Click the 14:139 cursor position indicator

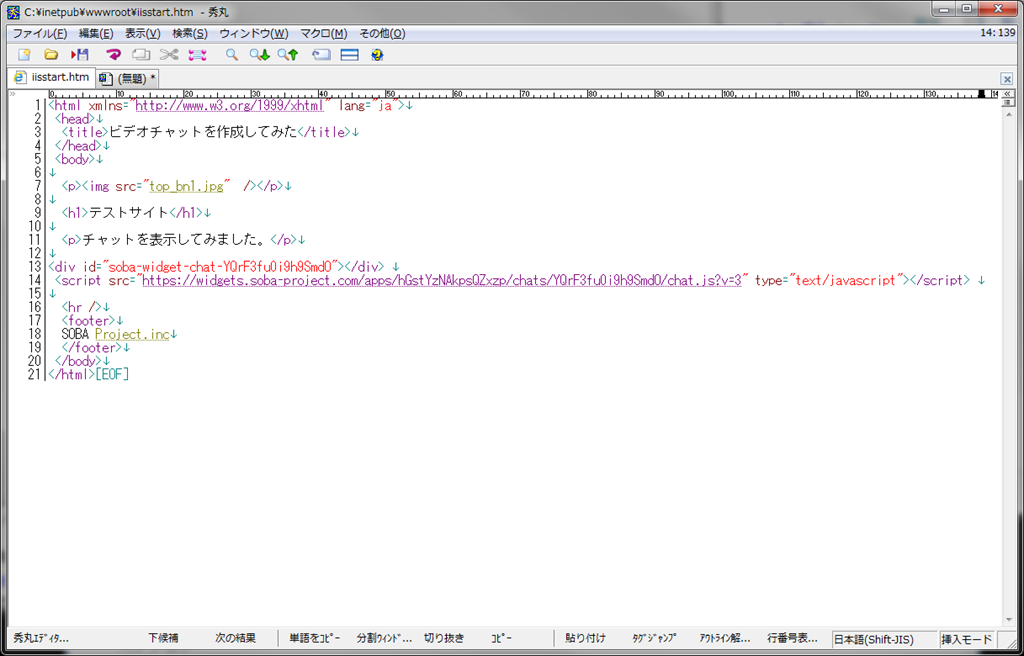(x=997, y=33)
